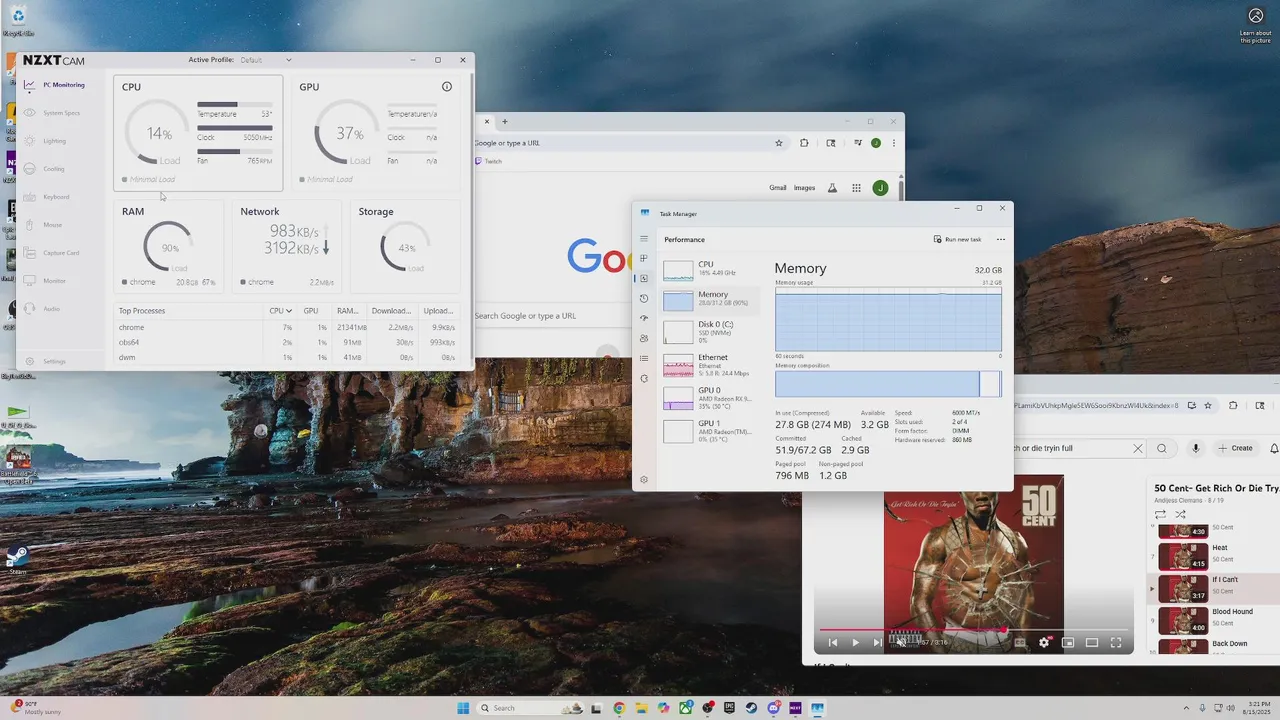Open the Windows Start menu
1280x720 pixels.
pyautogui.click(x=463, y=708)
